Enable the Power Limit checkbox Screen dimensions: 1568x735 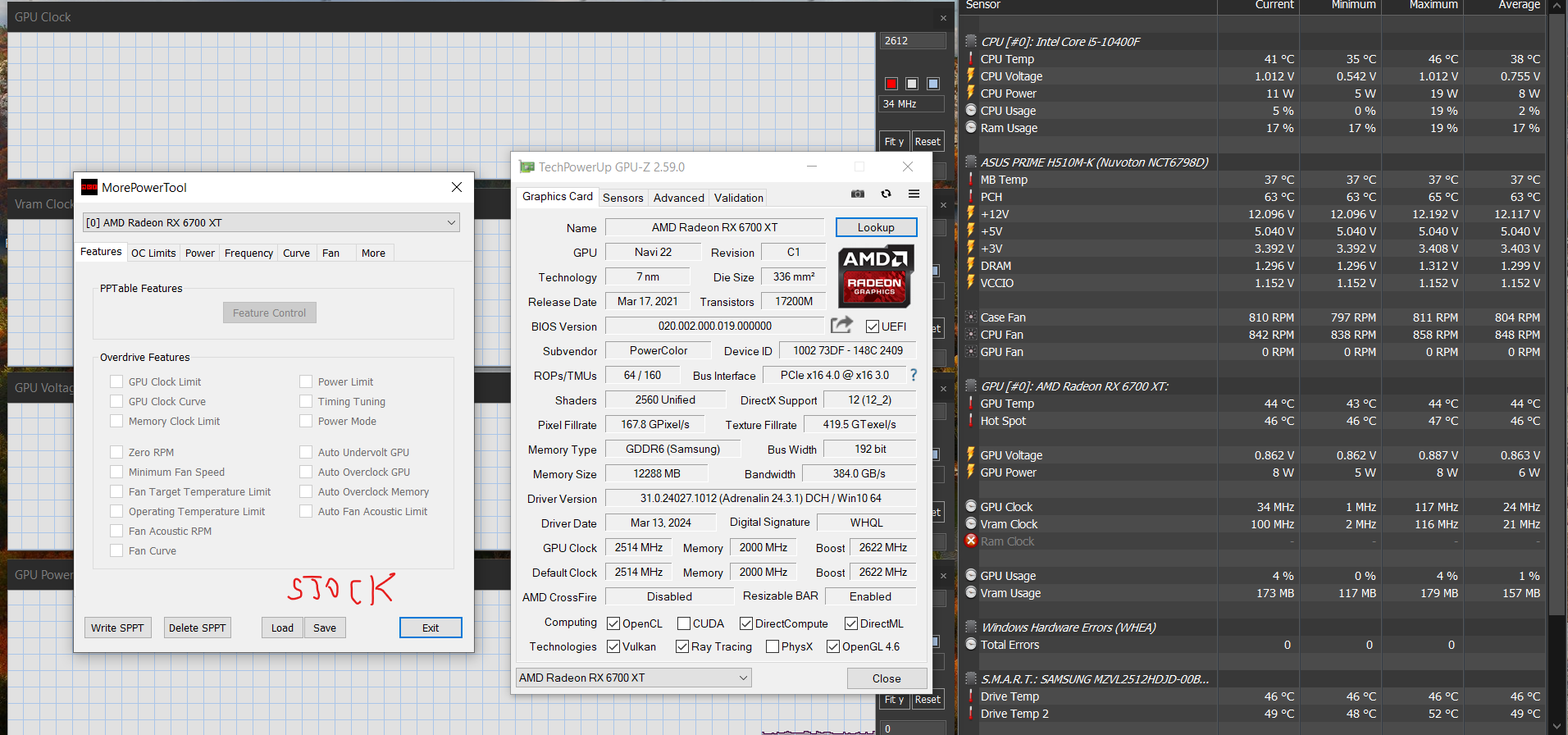pos(306,381)
